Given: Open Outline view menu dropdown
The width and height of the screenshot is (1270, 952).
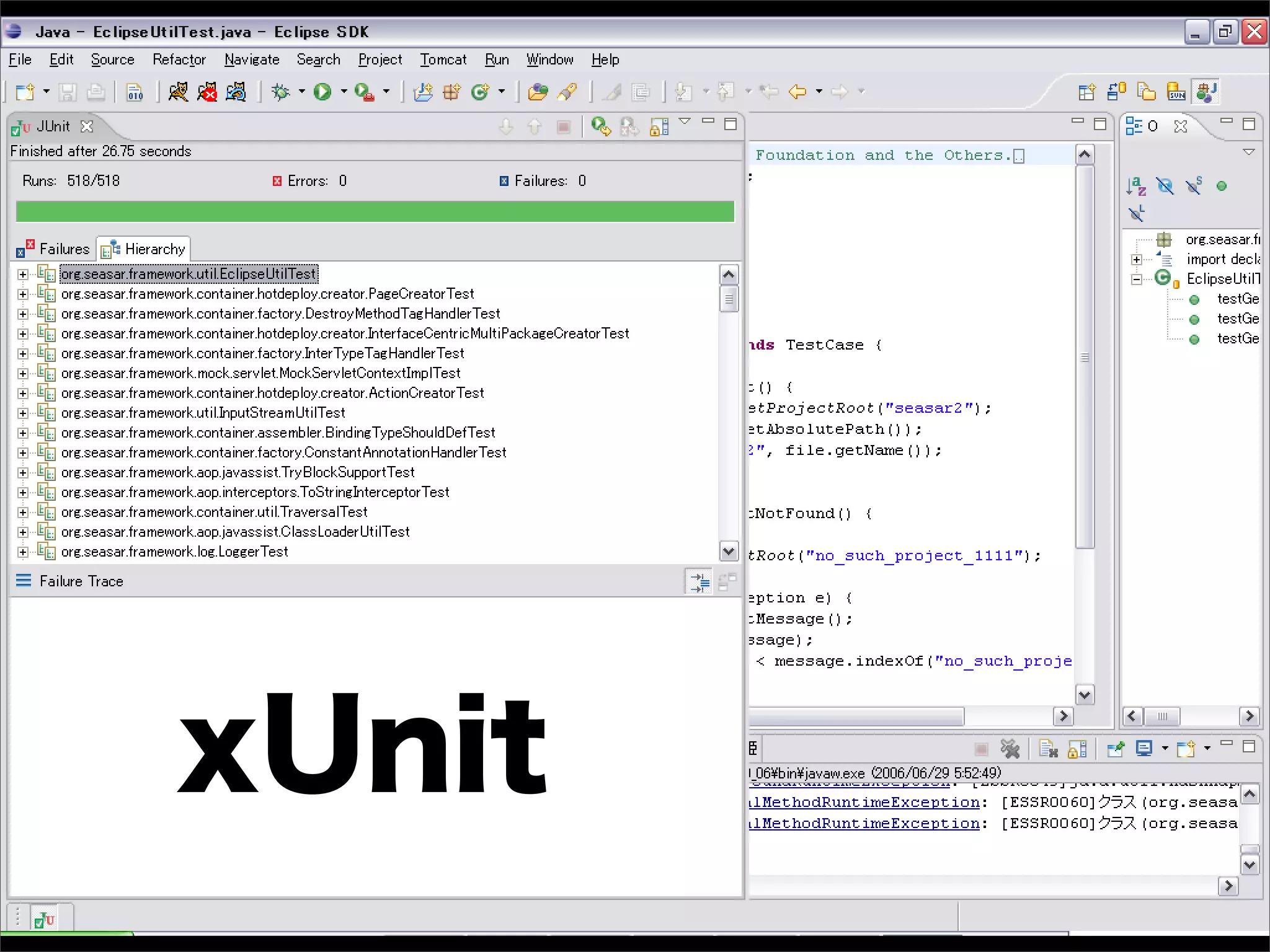Looking at the screenshot, I should click(x=1249, y=152).
